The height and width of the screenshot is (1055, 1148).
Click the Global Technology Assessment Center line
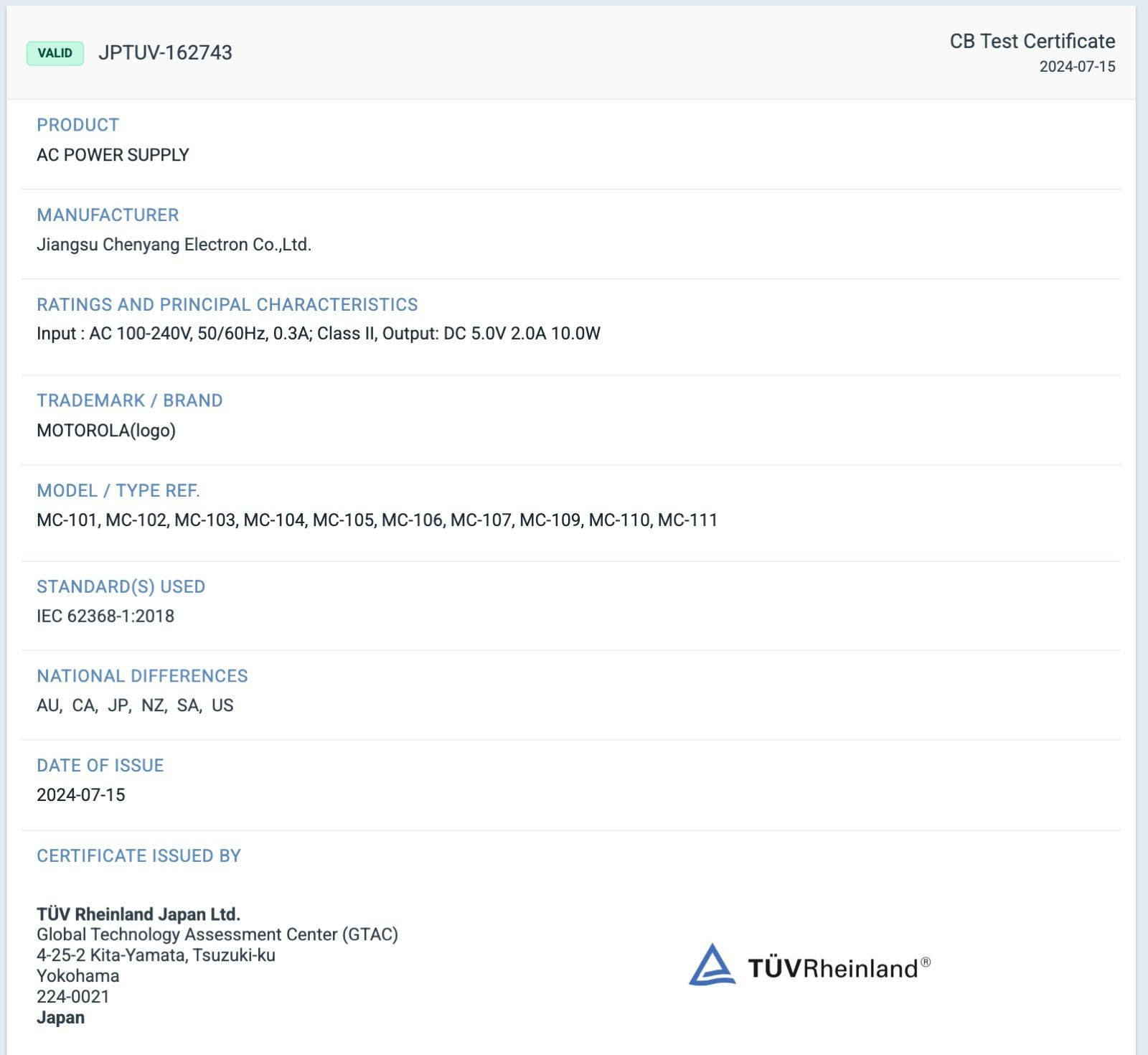pyautogui.click(x=217, y=934)
